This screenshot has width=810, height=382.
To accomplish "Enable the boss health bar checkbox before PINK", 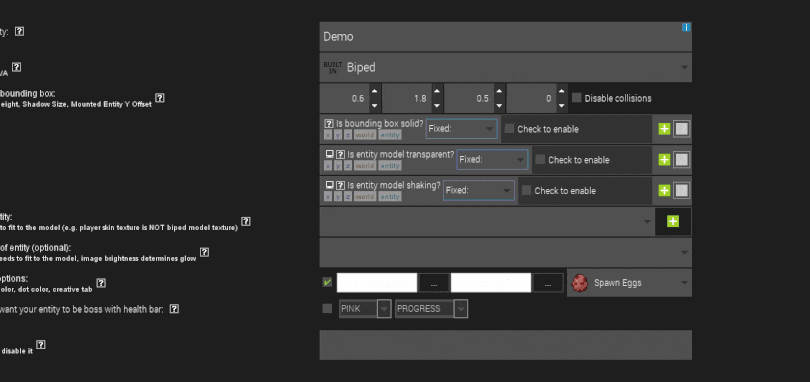I will (x=327, y=309).
